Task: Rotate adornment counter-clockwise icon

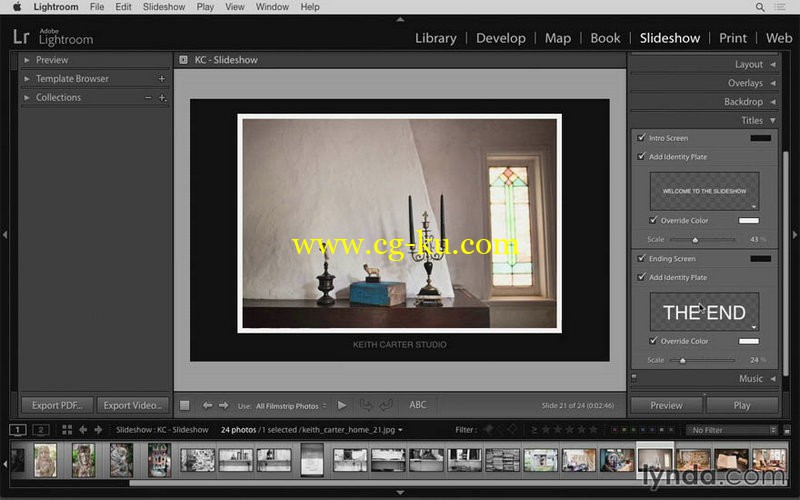Action: tap(366, 405)
